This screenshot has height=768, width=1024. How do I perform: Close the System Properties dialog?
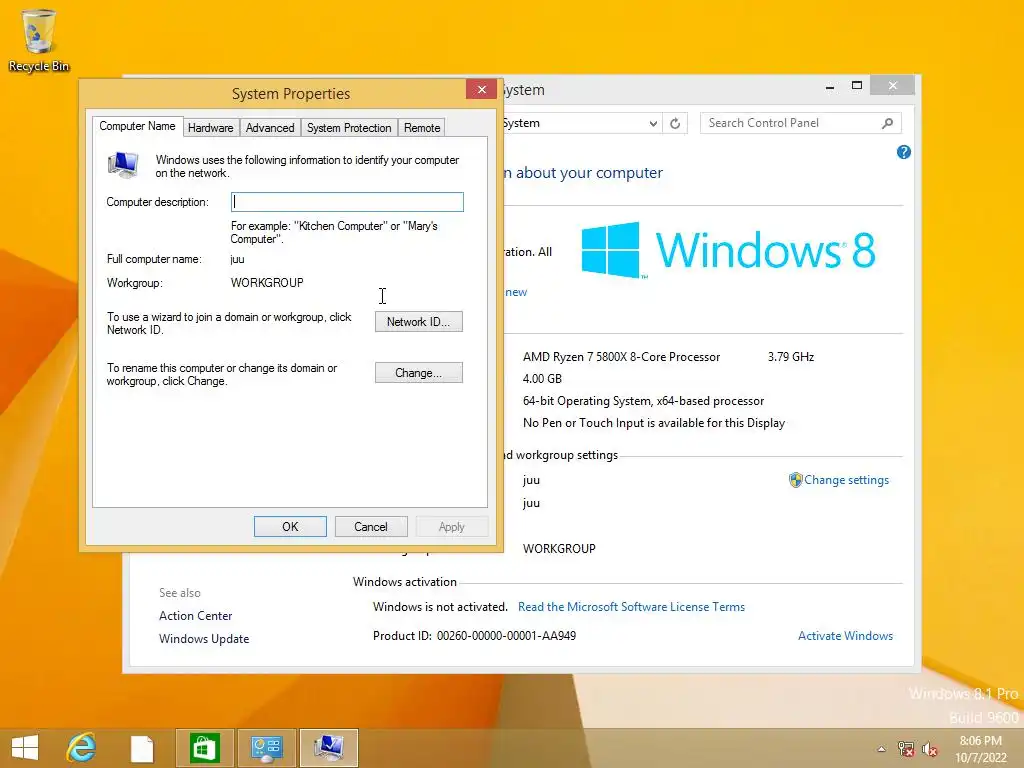pos(481,89)
